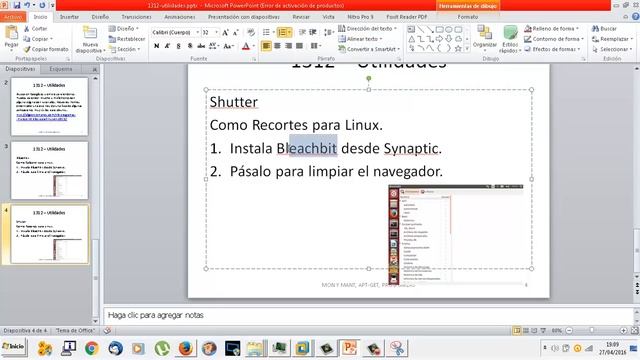Add a Nueva diapositiva slide

(x=90, y=40)
